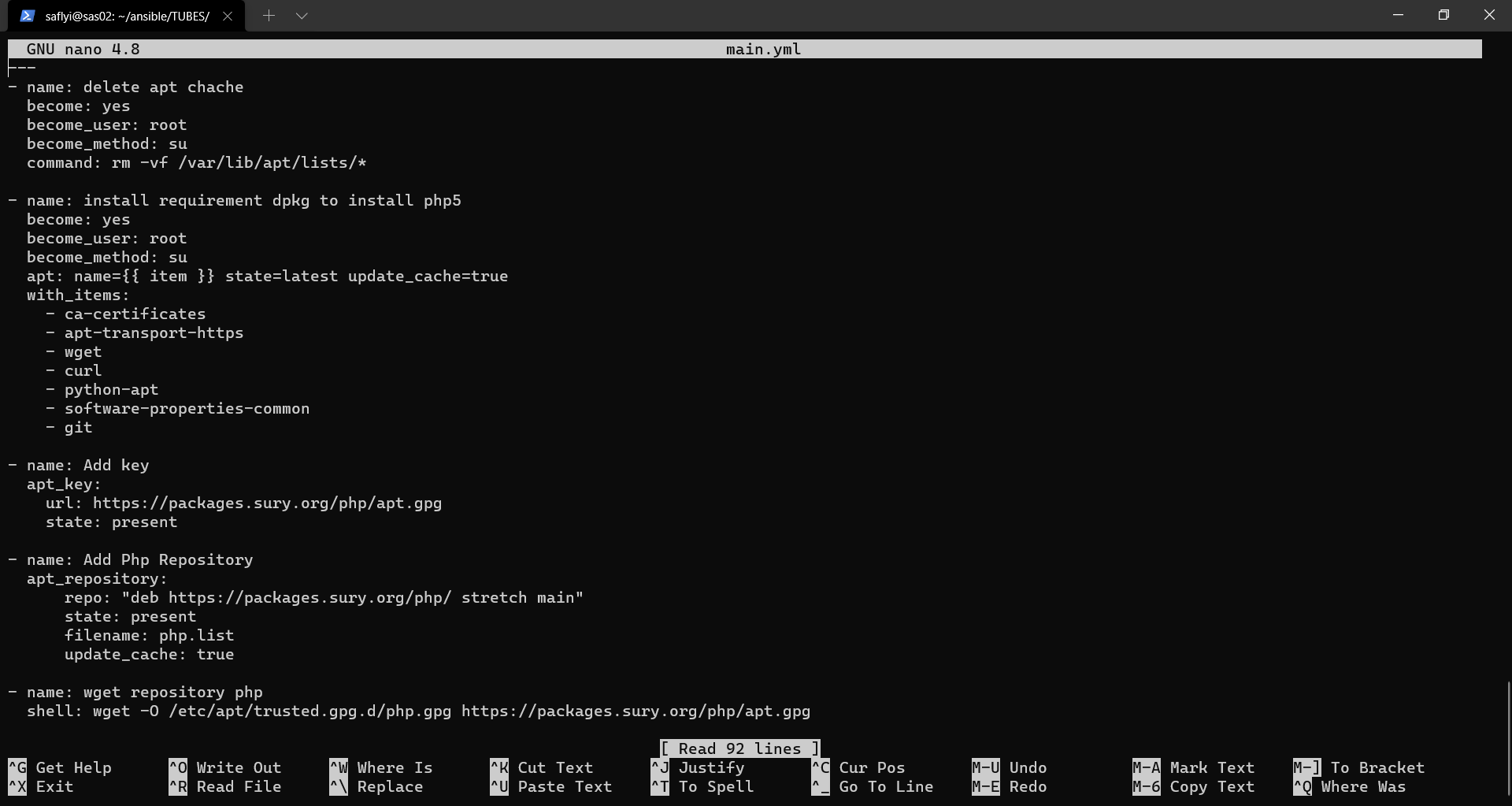Click the ^O Write Out shortcut

click(x=225, y=767)
